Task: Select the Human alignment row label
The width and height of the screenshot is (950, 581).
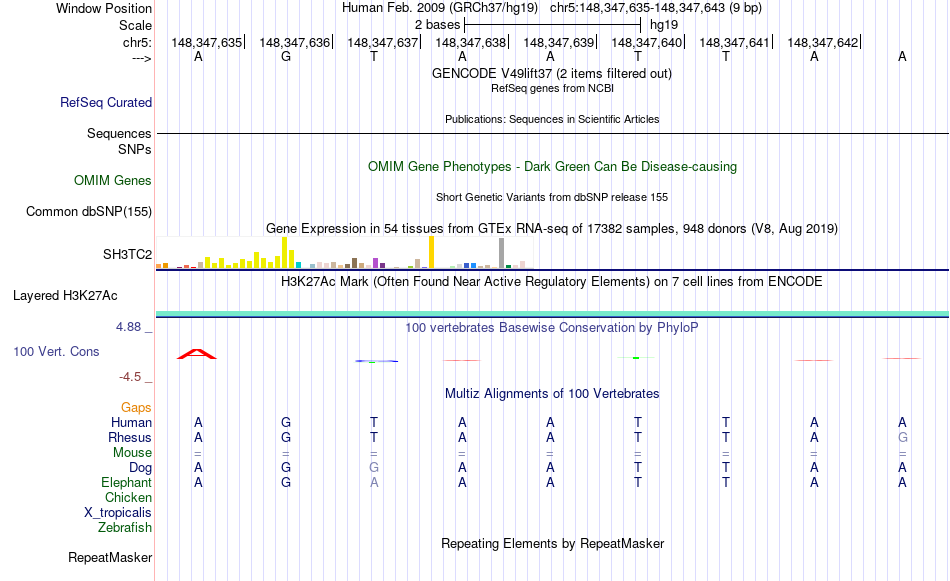Action: (x=131, y=422)
